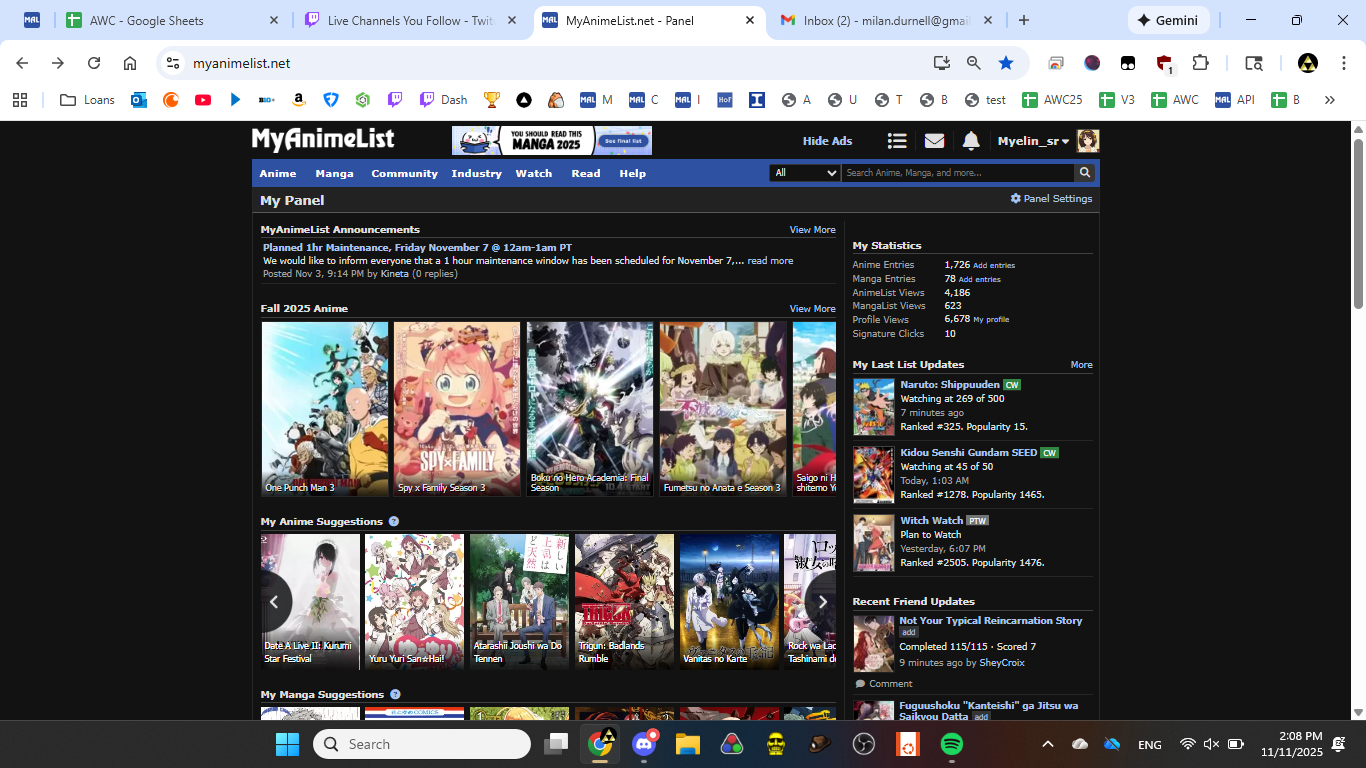Click Add entries next to Anime Entries
The height and width of the screenshot is (768, 1366).
(x=994, y=266)
